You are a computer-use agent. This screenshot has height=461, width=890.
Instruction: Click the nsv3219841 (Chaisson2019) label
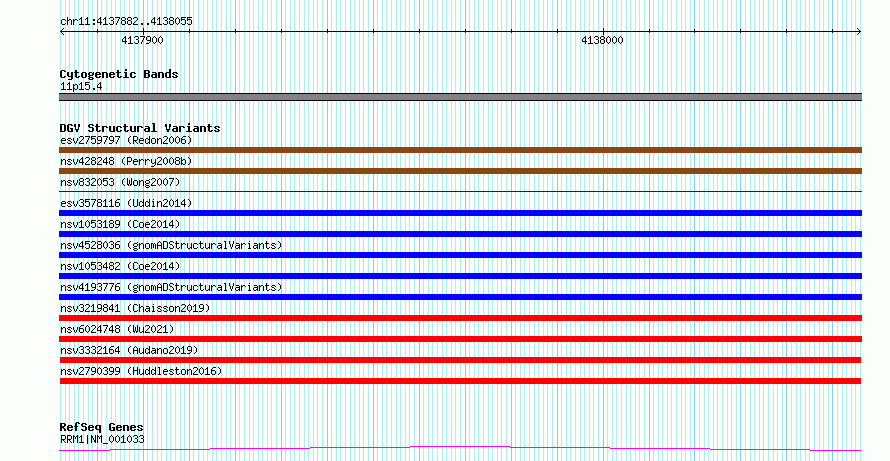(x=135, y=308)
